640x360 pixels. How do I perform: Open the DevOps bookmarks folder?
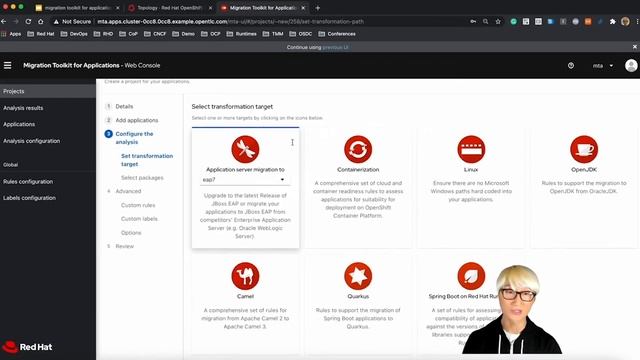74,34
